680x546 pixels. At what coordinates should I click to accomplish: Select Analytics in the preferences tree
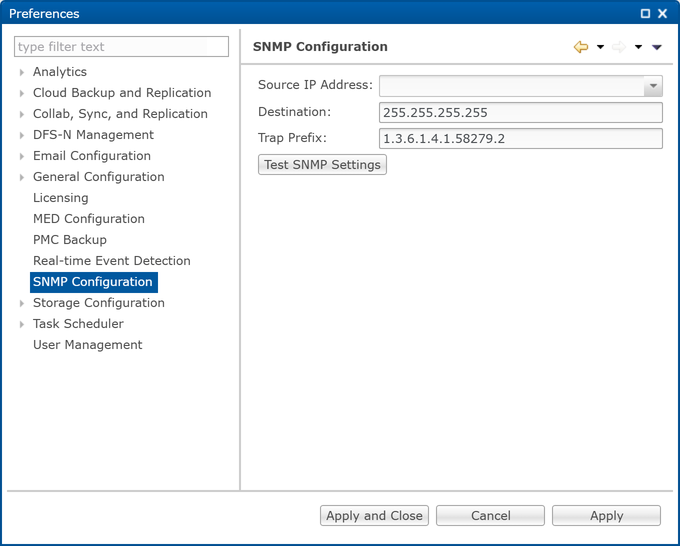coord(60,72)
